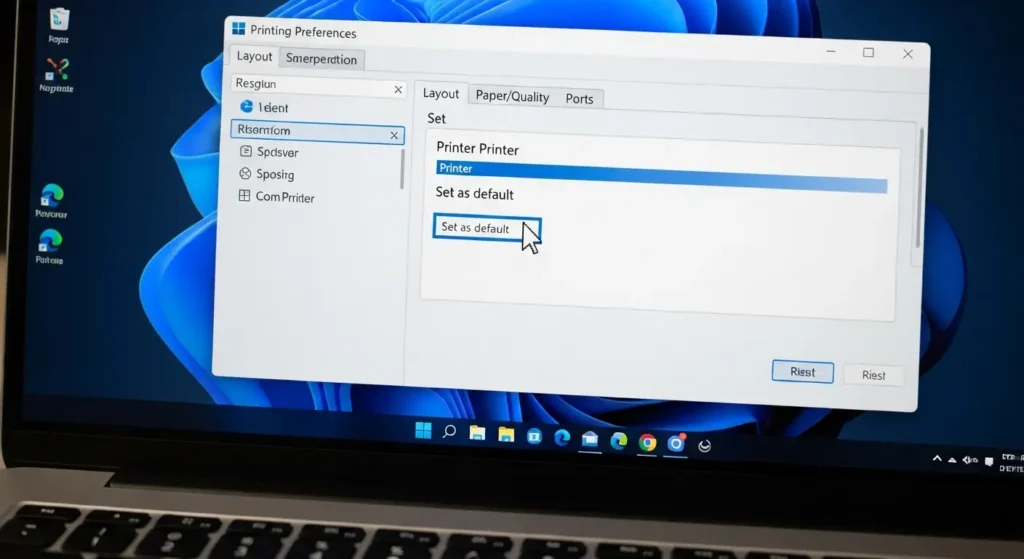Open the Recycle Bin desktop icon
The image size is (1024, 559).
pyautogui.click(x=59, y=25)
